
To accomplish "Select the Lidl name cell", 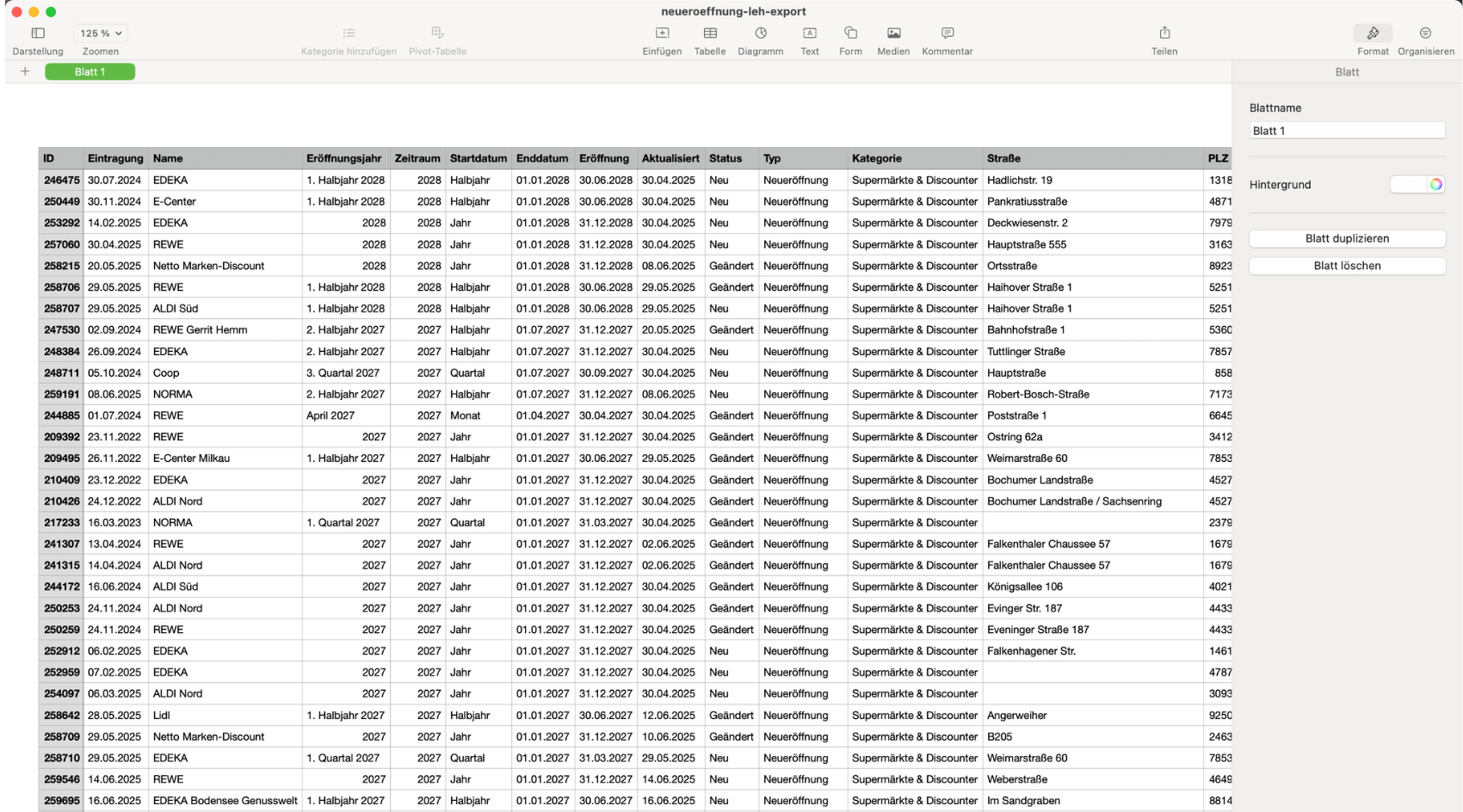I will [225, 716].
